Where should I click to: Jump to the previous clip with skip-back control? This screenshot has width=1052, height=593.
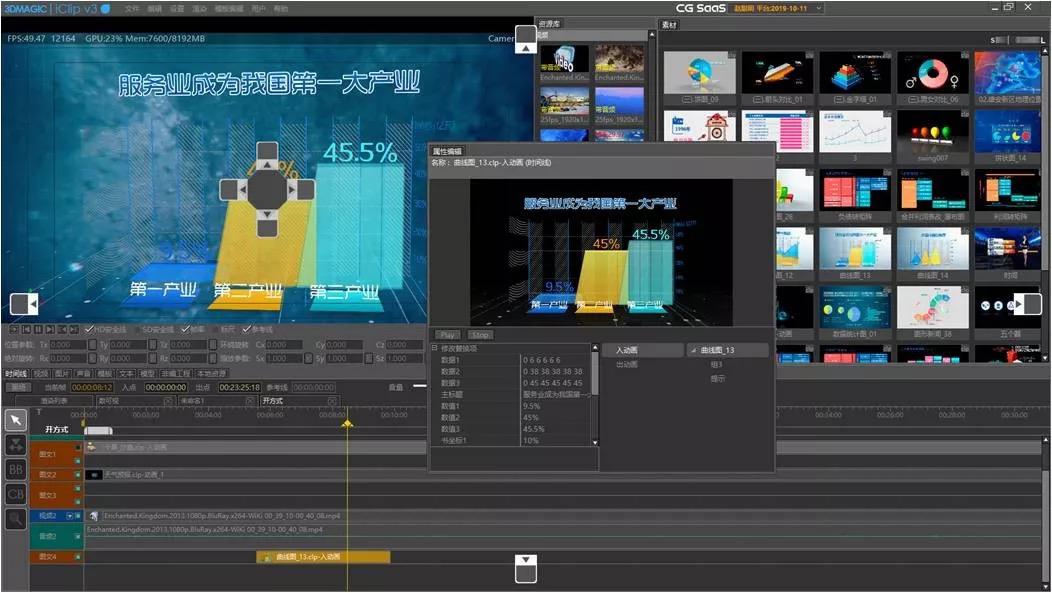point(25,329)
